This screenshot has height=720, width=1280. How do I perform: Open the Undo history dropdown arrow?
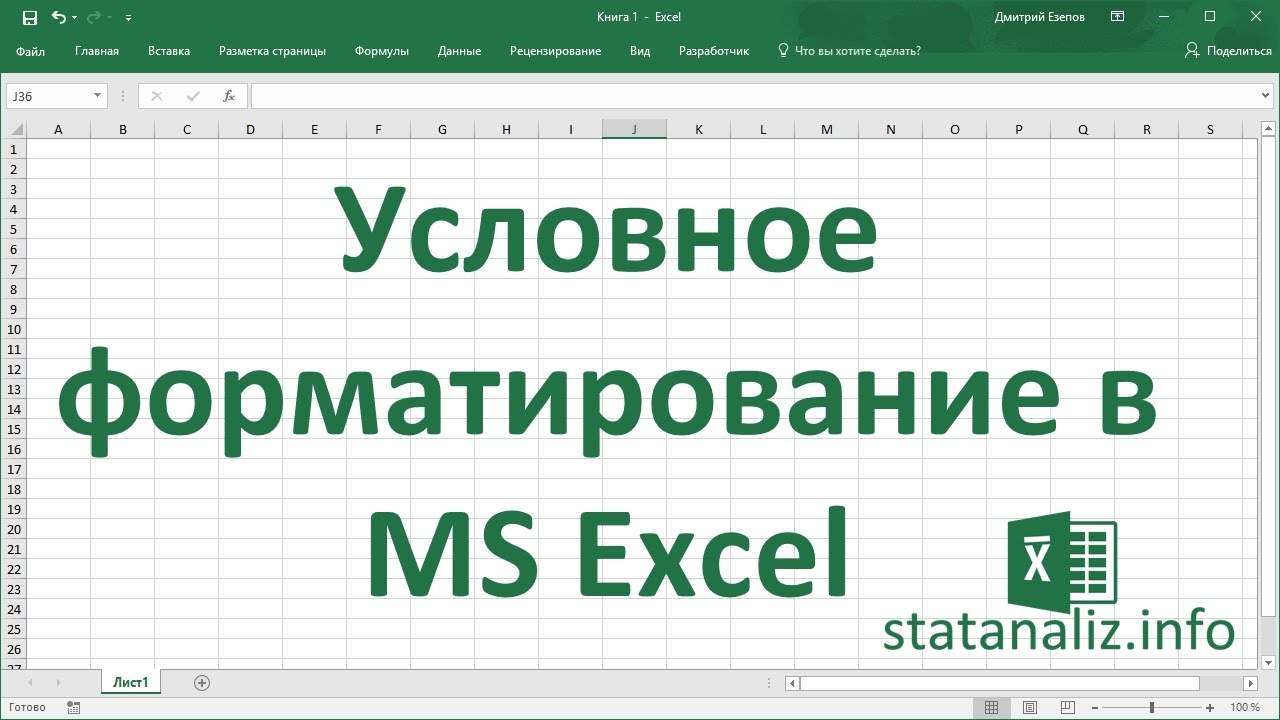74,18
